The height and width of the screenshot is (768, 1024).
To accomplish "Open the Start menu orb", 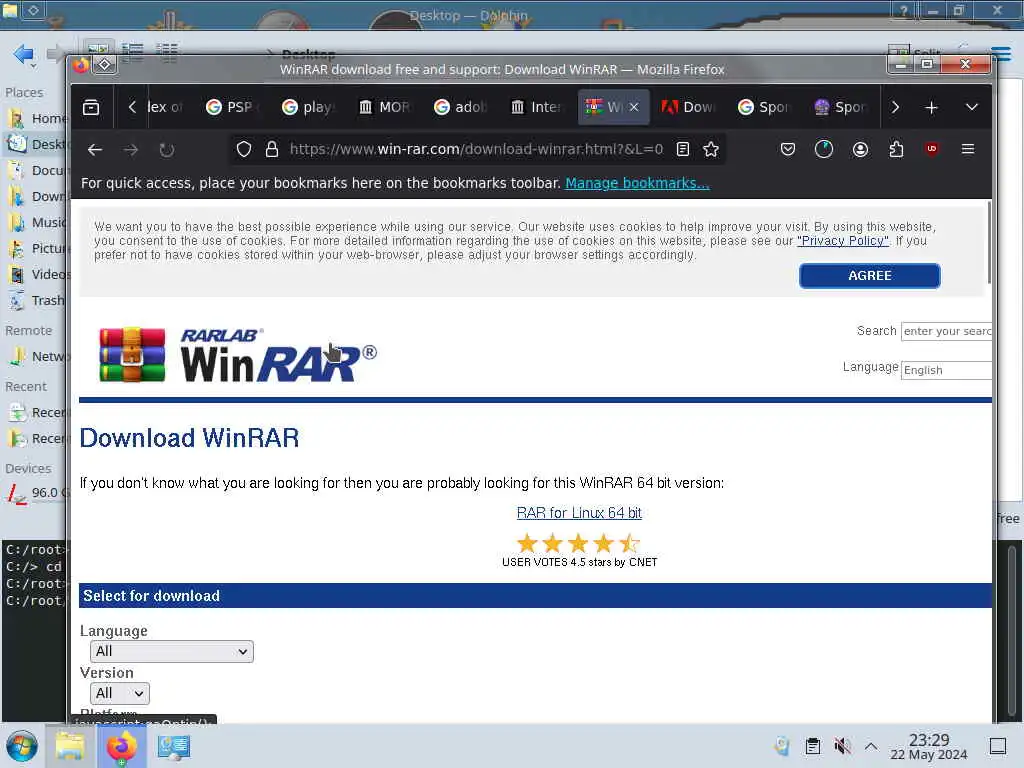I will click(22, 746).
